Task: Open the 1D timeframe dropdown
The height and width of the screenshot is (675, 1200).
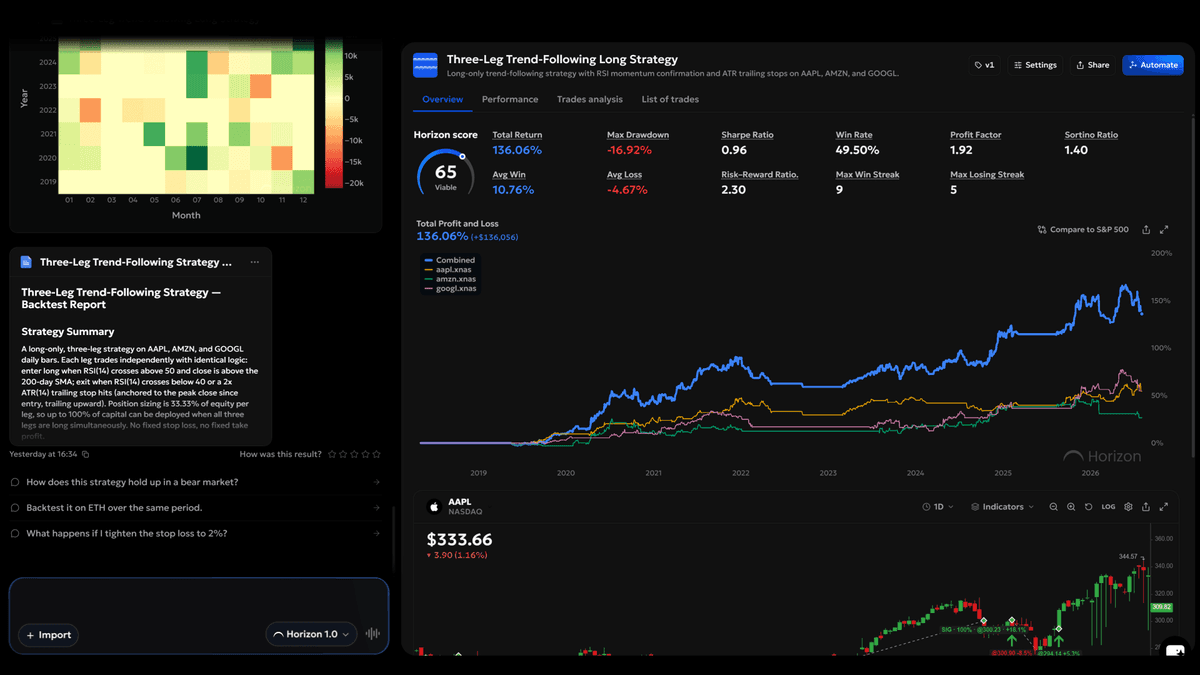Action: click(x=937, y=507)
